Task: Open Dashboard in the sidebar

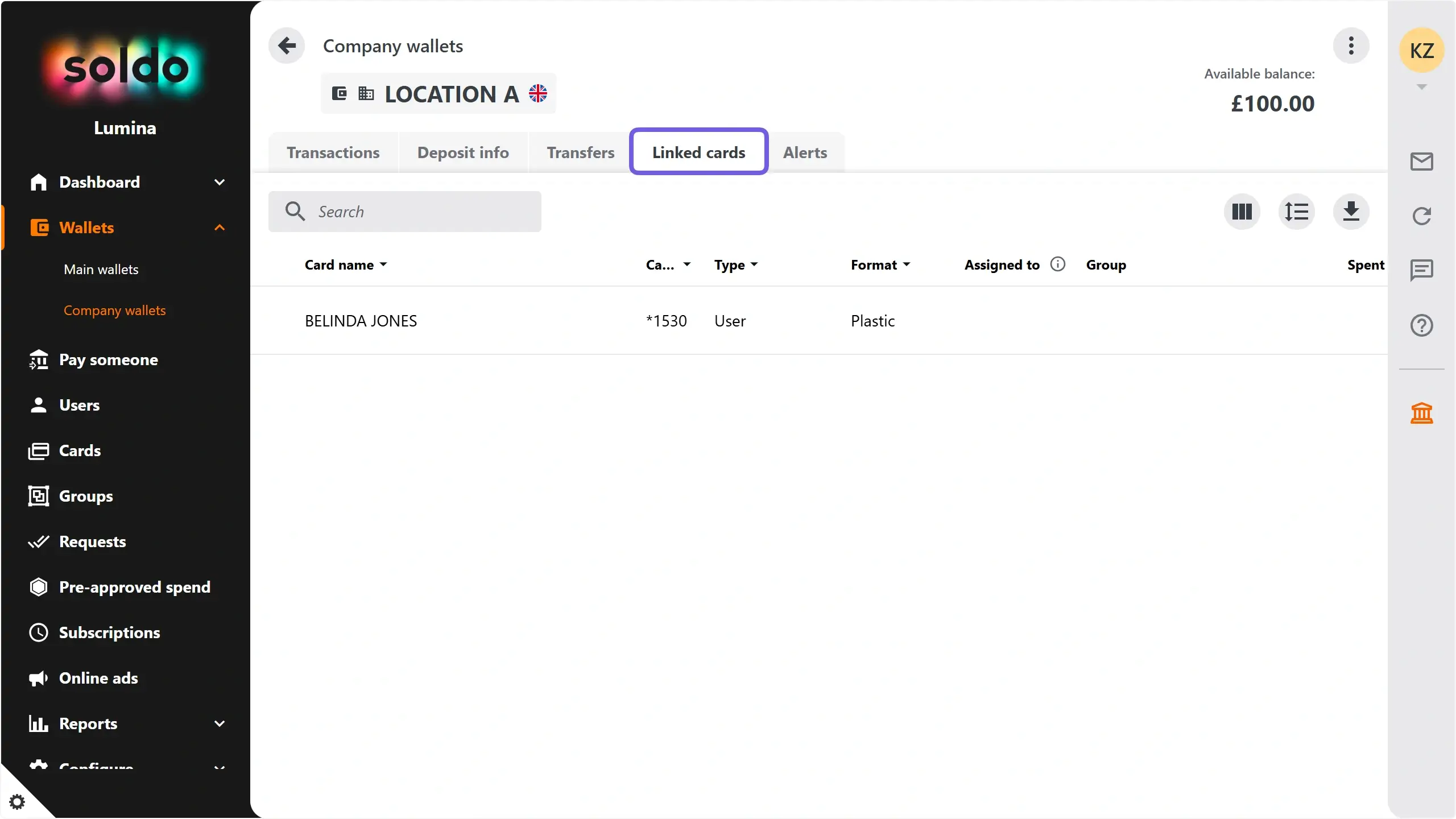Action: 100,182
